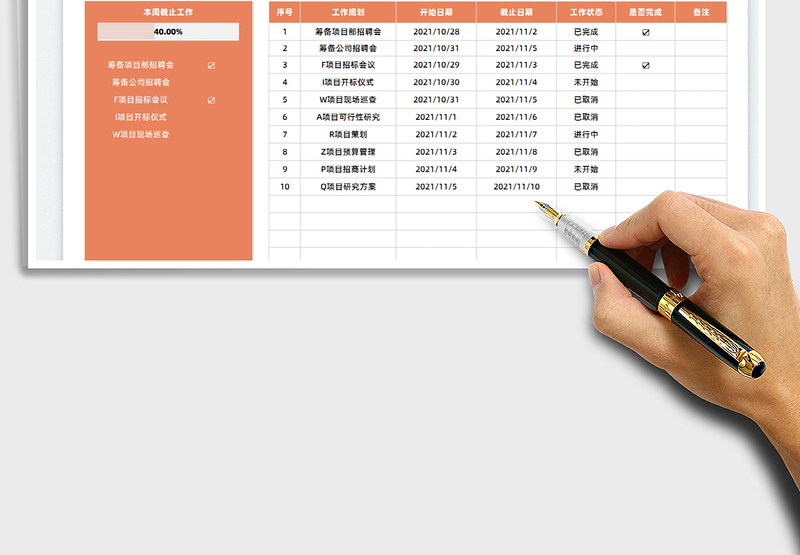
Task: Click the 本周截止工作 panel title
Action: 168,12
